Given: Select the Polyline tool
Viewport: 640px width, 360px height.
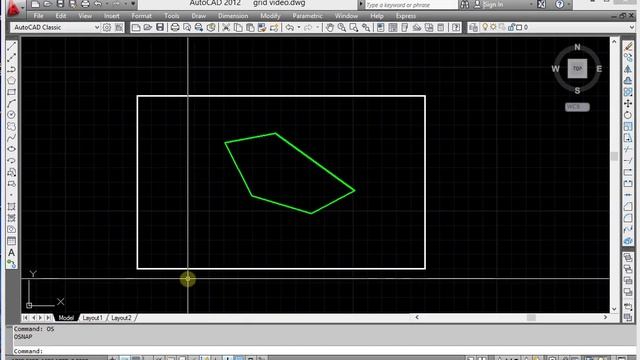Looking at the screenshot, I should [11, 69].
